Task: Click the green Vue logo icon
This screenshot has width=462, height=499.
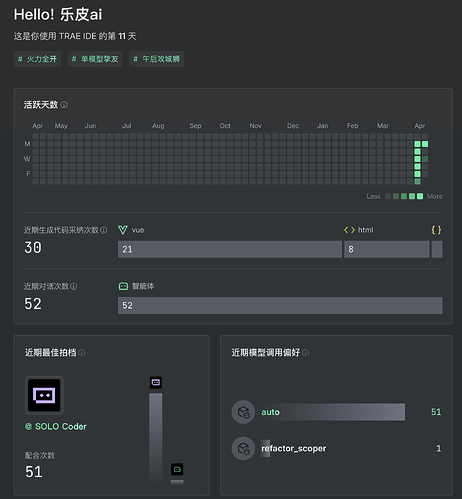Action: point(123,230)
